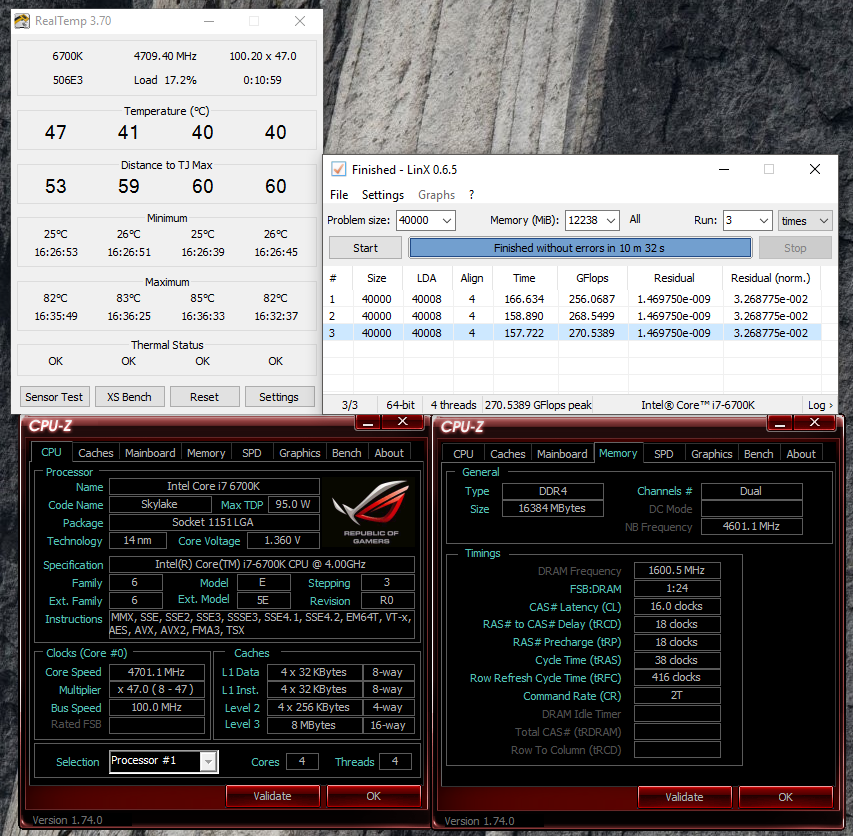Switch to Bench tab in left CPU-Z
The width and height of the screenshot is (853, 836).
[x=346, y=453]
